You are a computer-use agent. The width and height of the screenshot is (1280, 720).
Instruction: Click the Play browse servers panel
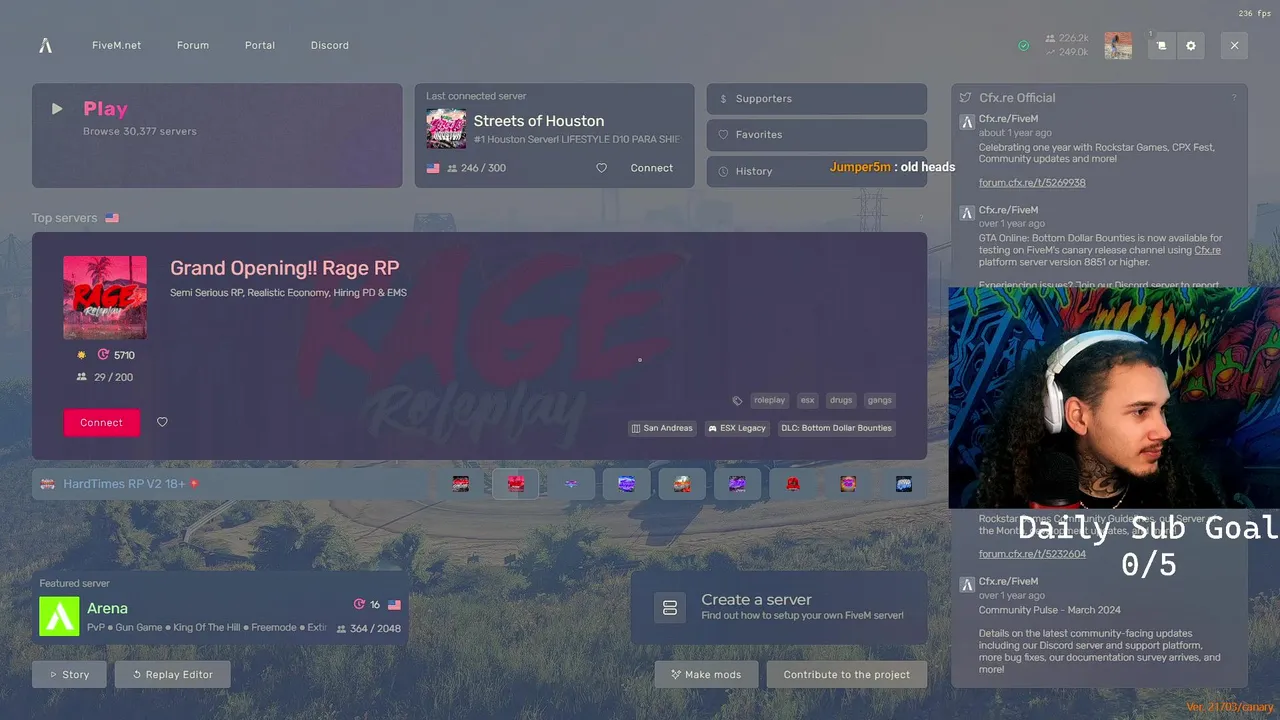coord(217,135)
